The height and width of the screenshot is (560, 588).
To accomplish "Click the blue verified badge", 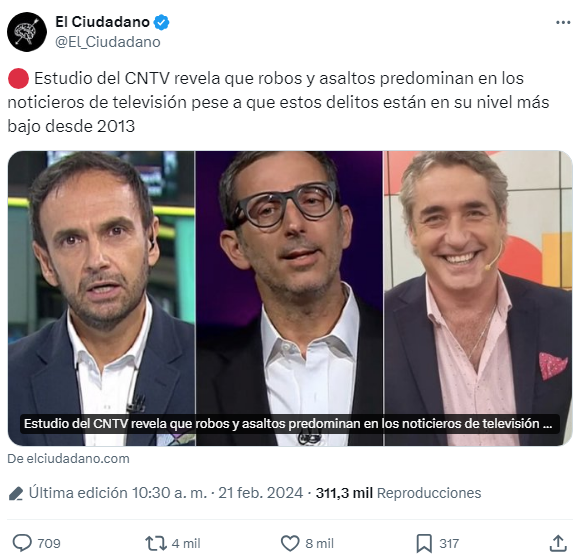I will click(x=162, y=23).
